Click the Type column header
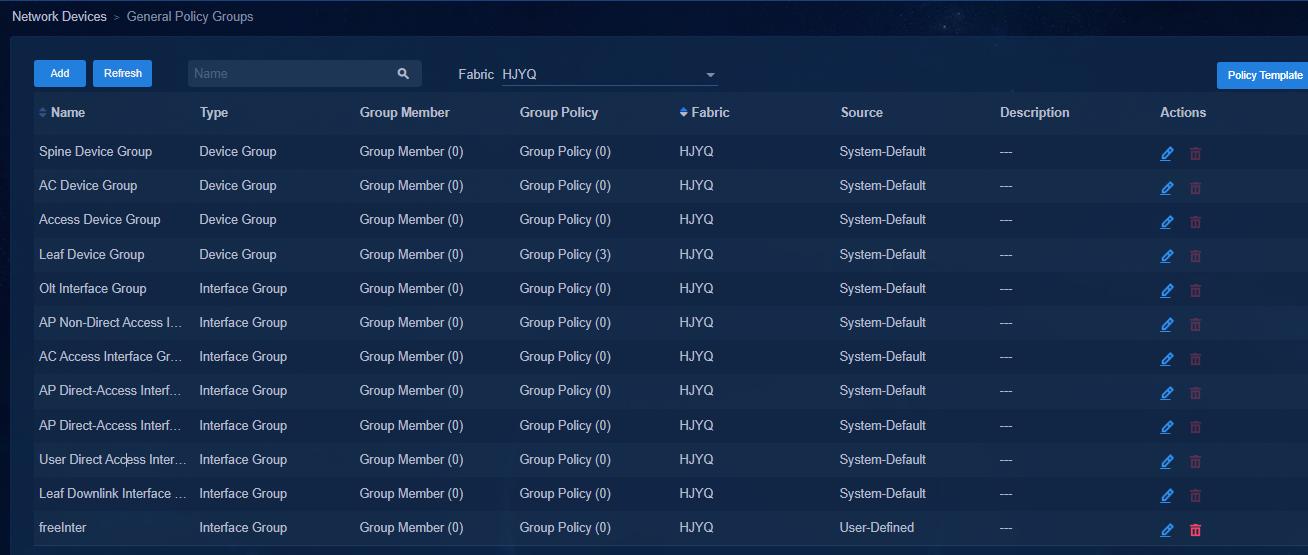This screenshot has width=1308, height=555. (x=214, y=112)
